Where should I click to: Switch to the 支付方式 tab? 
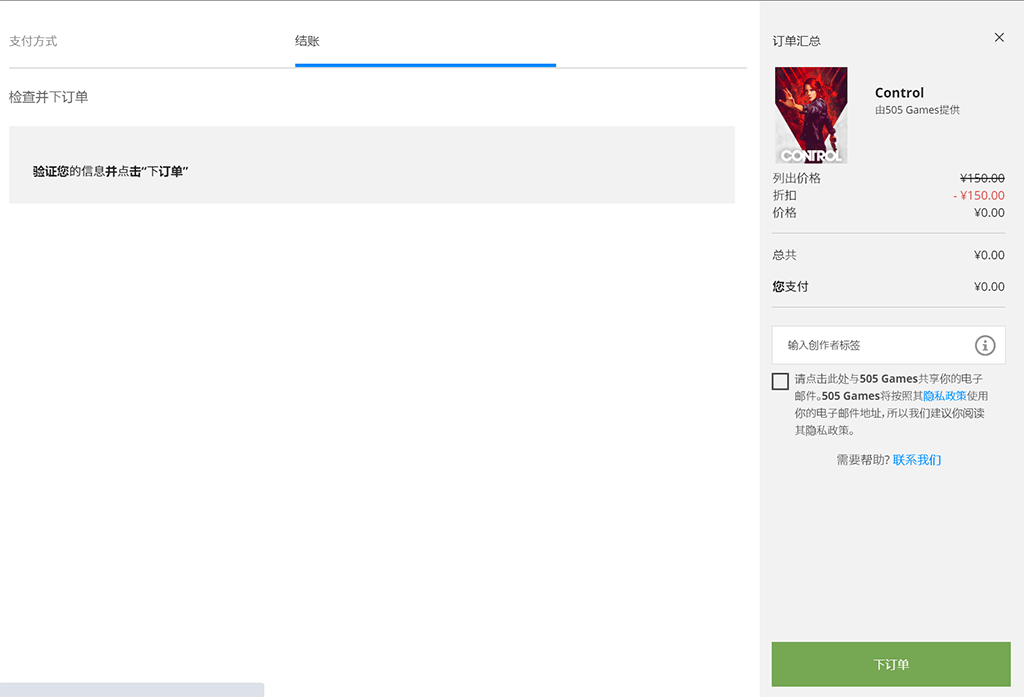point(33,41)
